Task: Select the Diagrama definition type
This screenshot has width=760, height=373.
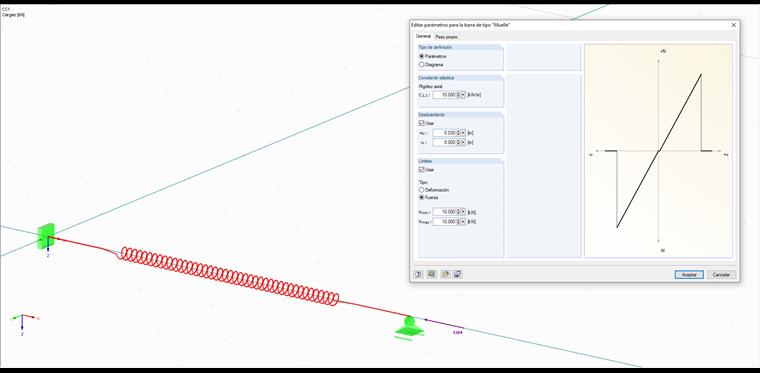Action: pos(421,64)
